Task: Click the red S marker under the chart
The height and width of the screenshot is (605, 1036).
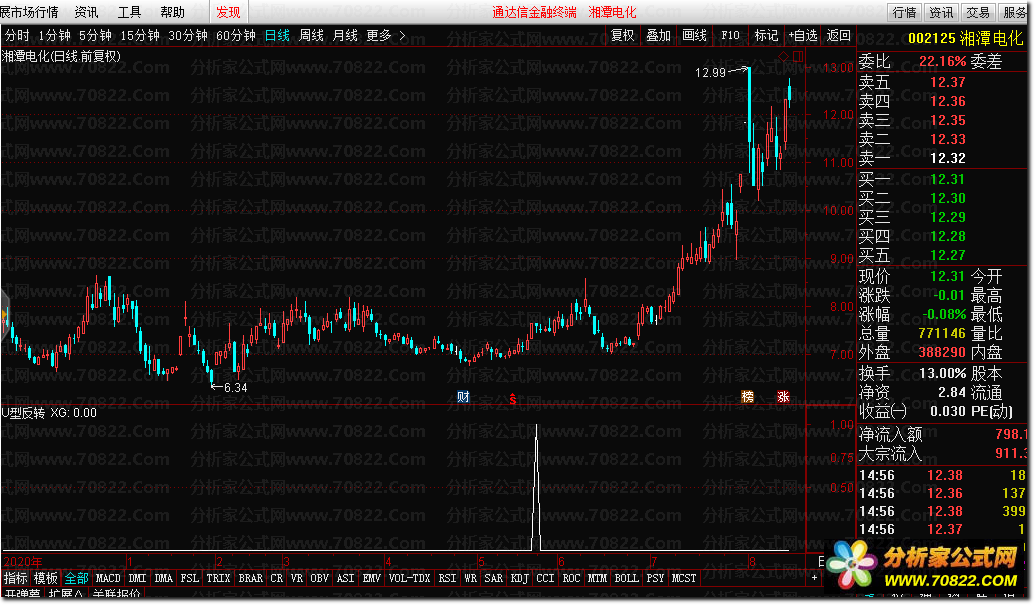Action: (x=513, y=400)
